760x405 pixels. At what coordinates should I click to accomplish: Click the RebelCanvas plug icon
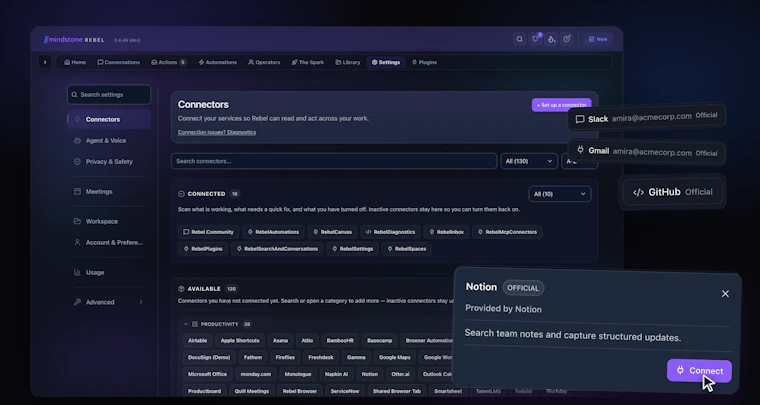tap(316, 232)
